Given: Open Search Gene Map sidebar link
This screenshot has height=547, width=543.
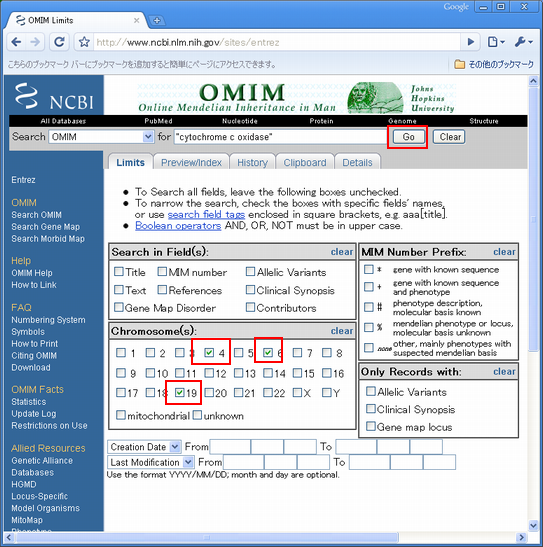Looking at the screenshot, I should click(x=46, y=227).
